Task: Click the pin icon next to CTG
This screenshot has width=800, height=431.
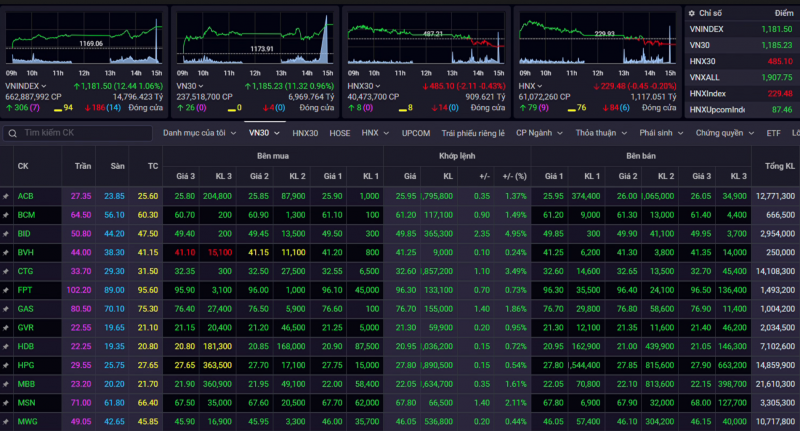Action: 6,271
